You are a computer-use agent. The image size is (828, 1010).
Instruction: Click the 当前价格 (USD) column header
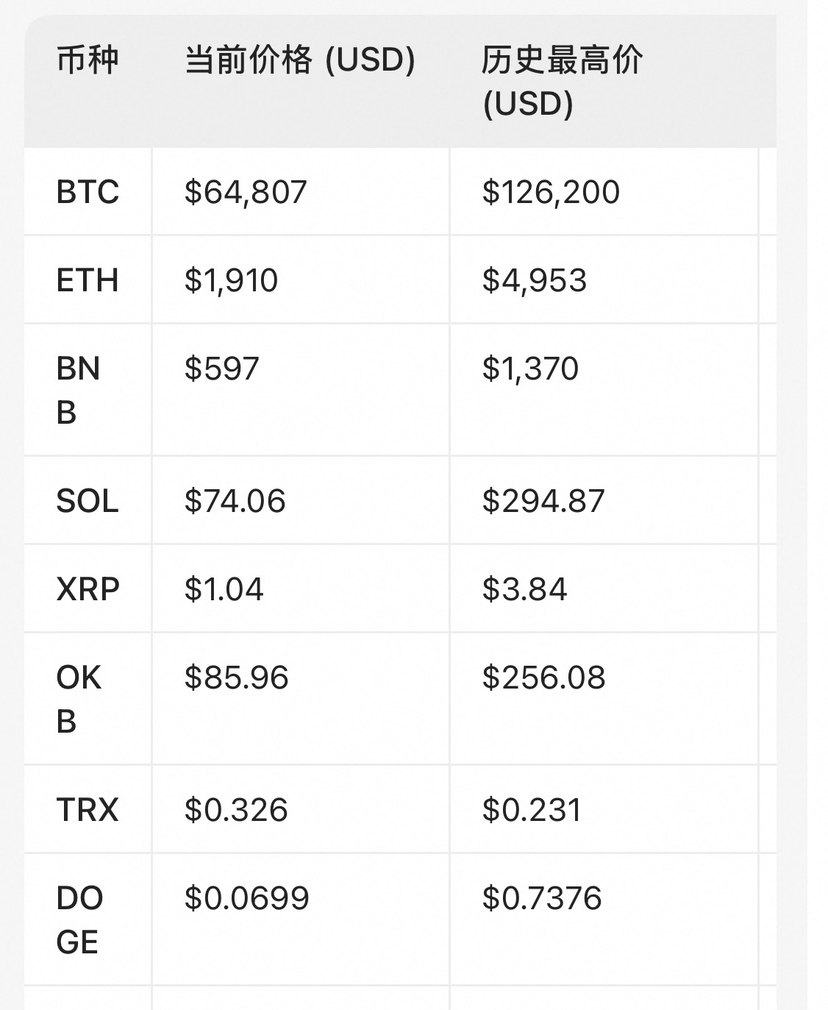click(300, 60)
